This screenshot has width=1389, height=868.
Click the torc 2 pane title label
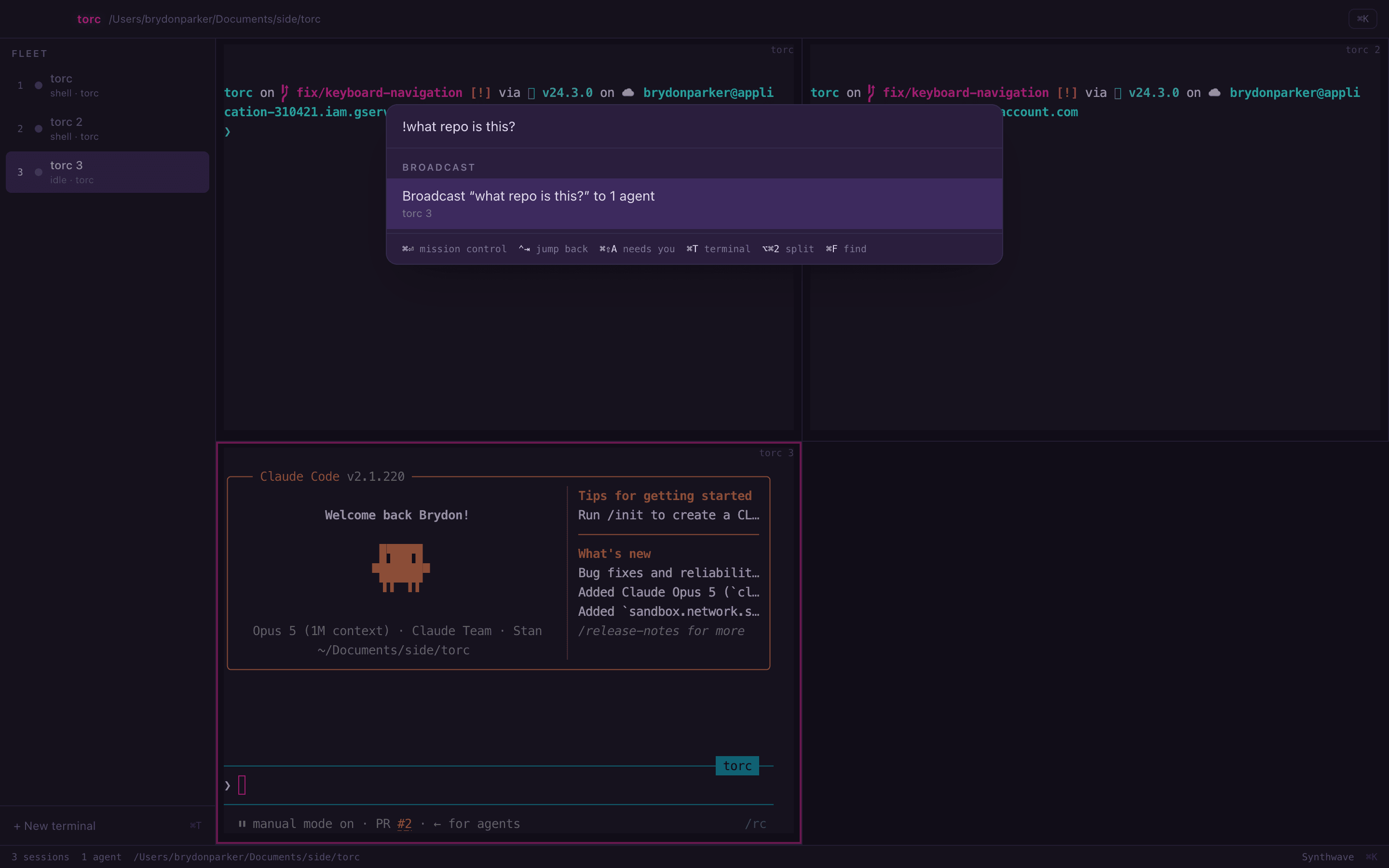1362,50
